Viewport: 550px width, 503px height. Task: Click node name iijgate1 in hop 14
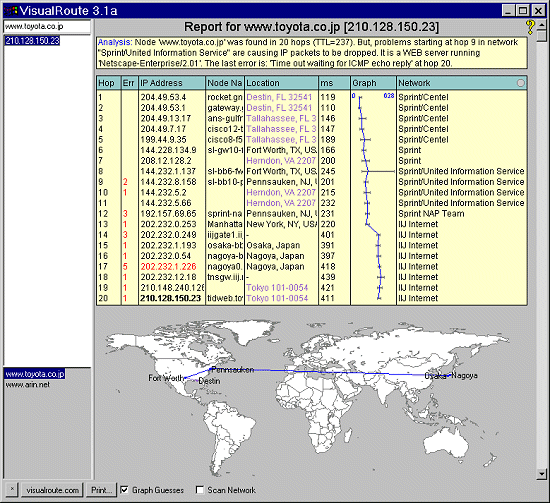point(224,235)
